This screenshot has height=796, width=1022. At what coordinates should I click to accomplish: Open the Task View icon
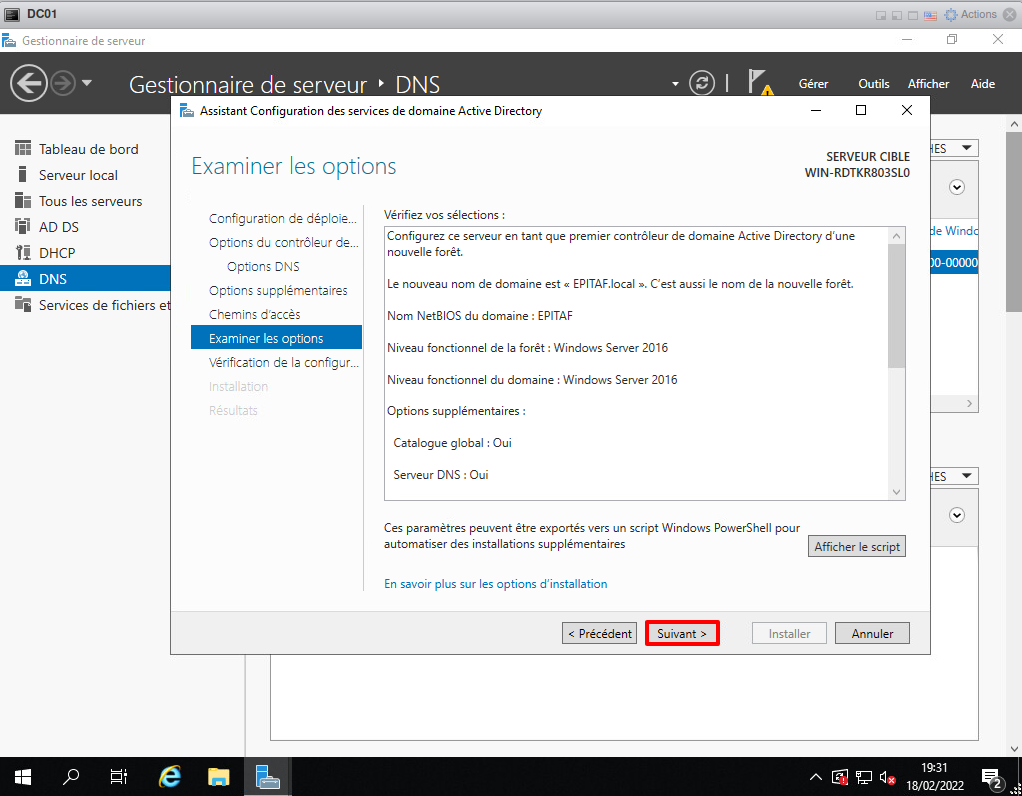pyautogui.click(x=119, y=776)
